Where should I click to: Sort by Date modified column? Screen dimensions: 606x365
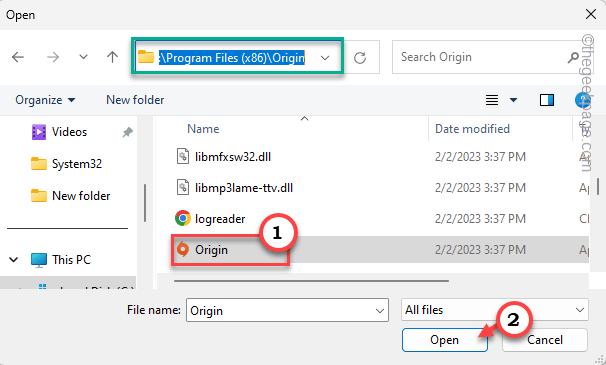(472, 129)
